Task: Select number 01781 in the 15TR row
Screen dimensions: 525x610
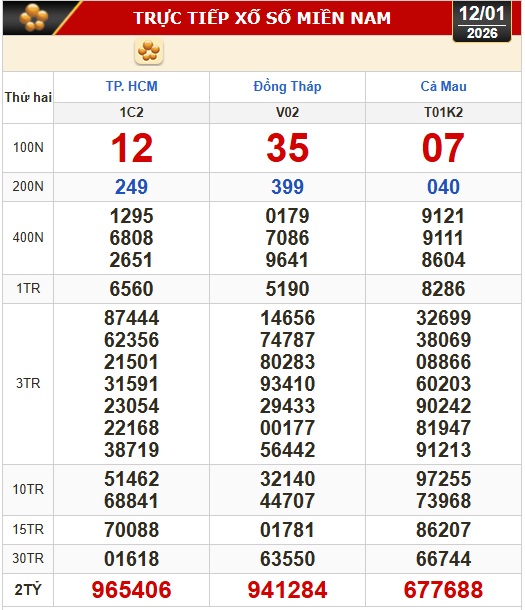Action: pos(287,530)
